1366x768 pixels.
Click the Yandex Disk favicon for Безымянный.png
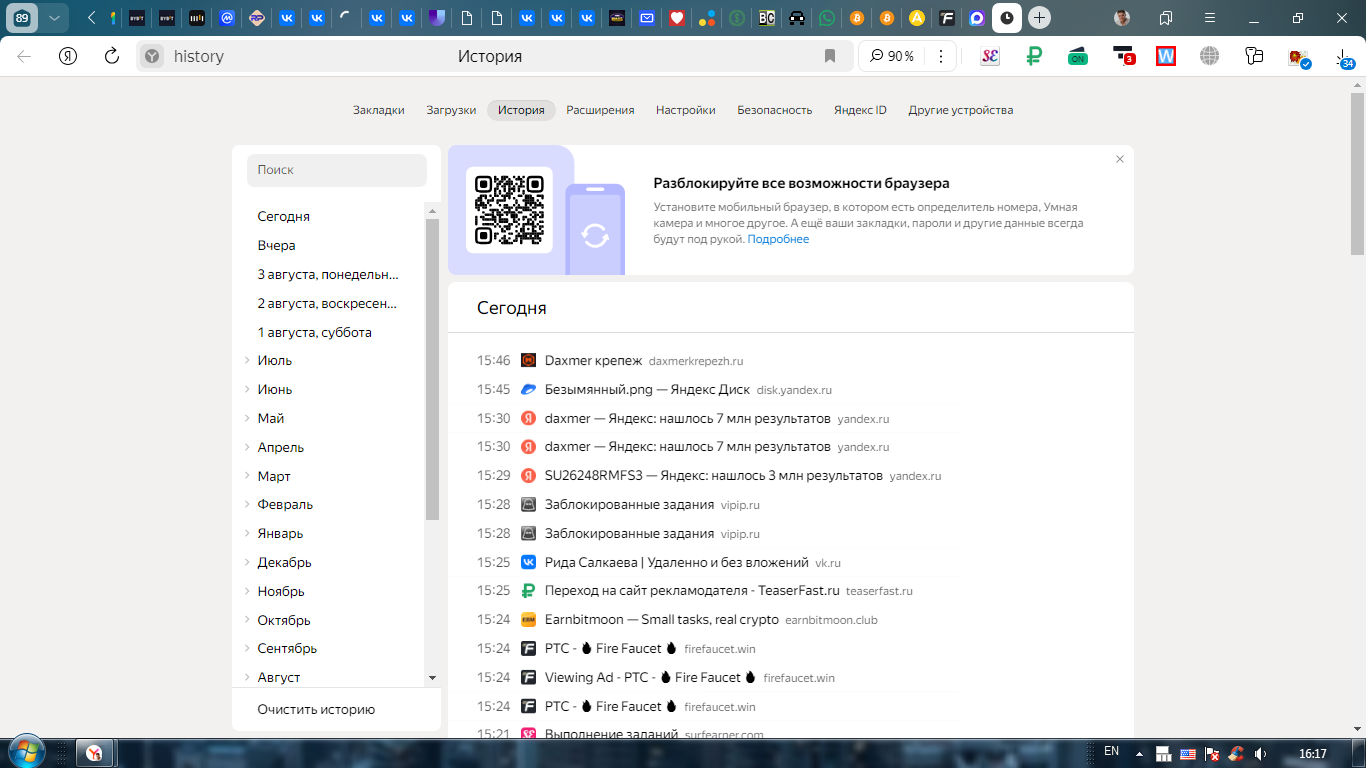pos(528,389)
